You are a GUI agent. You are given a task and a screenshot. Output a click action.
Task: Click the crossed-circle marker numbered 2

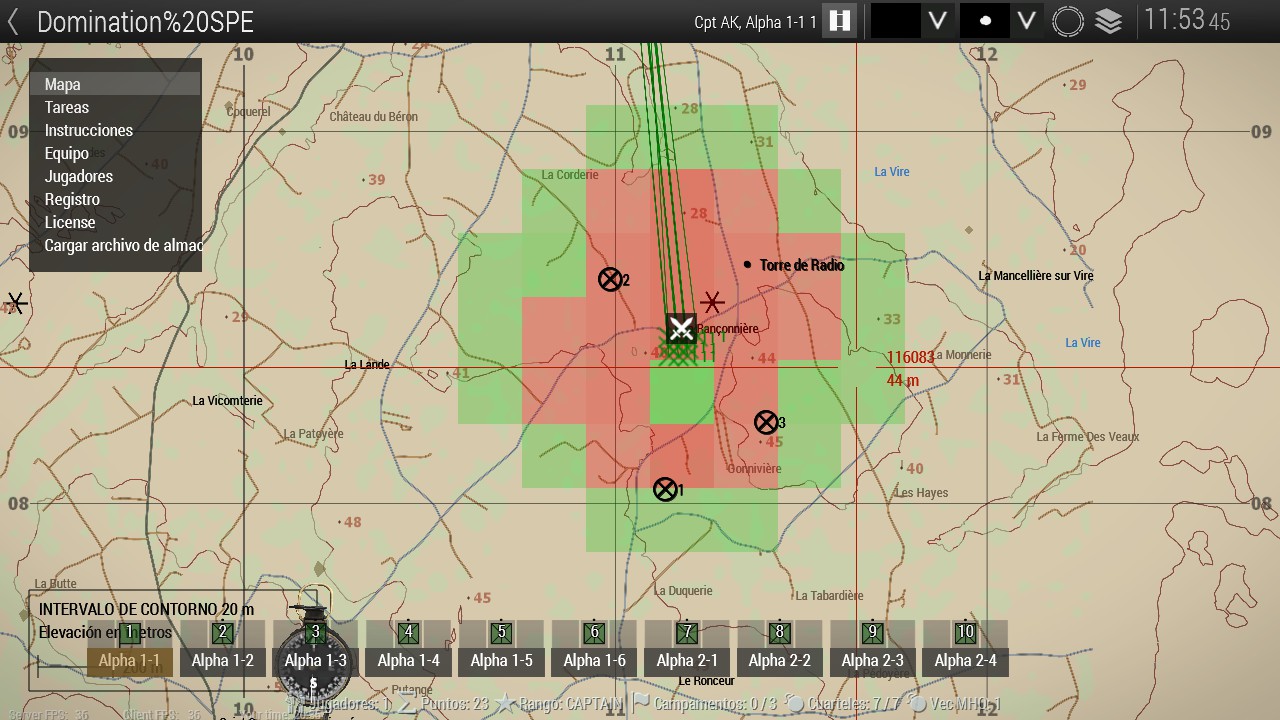pos(610,279)
